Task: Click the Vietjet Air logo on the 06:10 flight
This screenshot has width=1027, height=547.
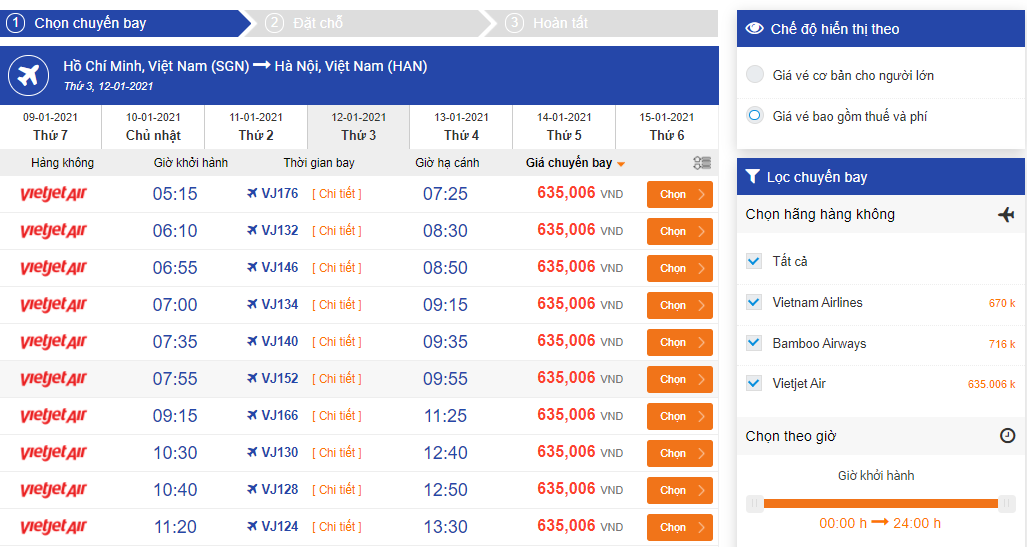Action: click(54, 231)
